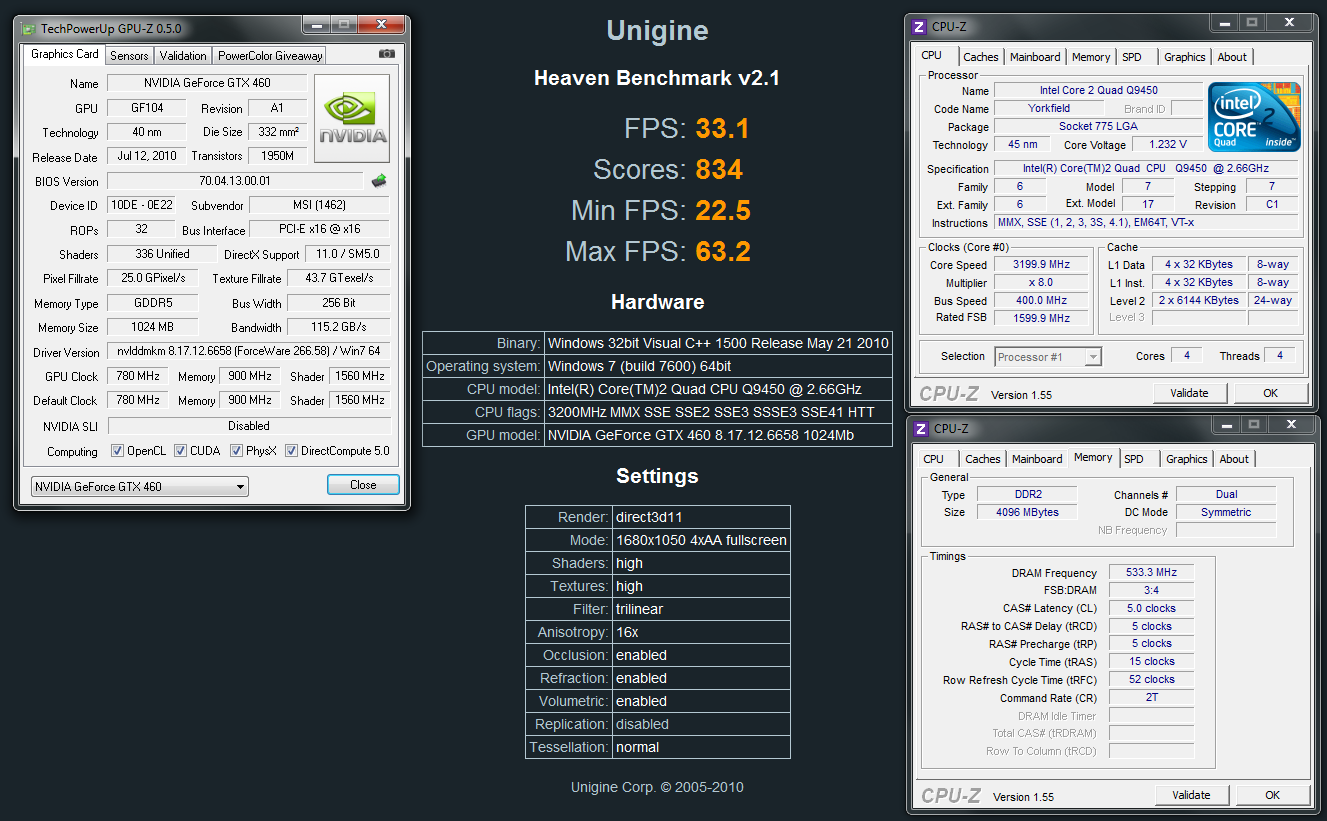Image resolution: width=1327 pixels, height=821 pixels.
Task: Click the Core Speed value 3199.9 MHz
Action: [x=1041, y=265]
